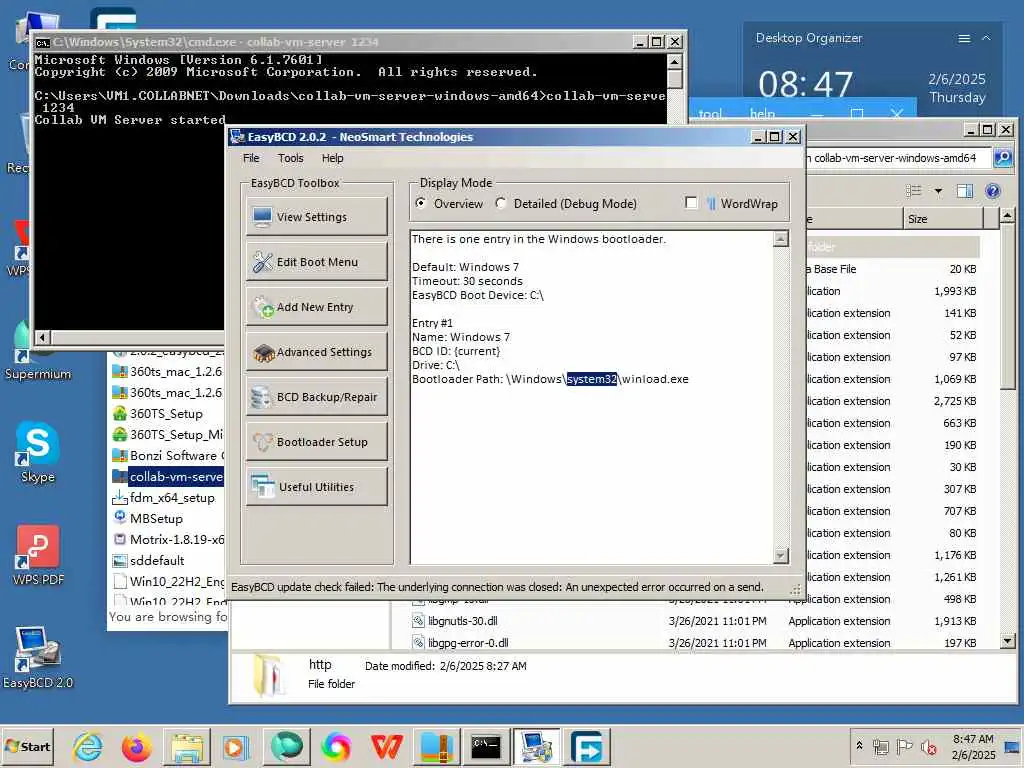Select sddefault in download list
The width and height of the screenshot is (1024, 768).
(149, 560)
